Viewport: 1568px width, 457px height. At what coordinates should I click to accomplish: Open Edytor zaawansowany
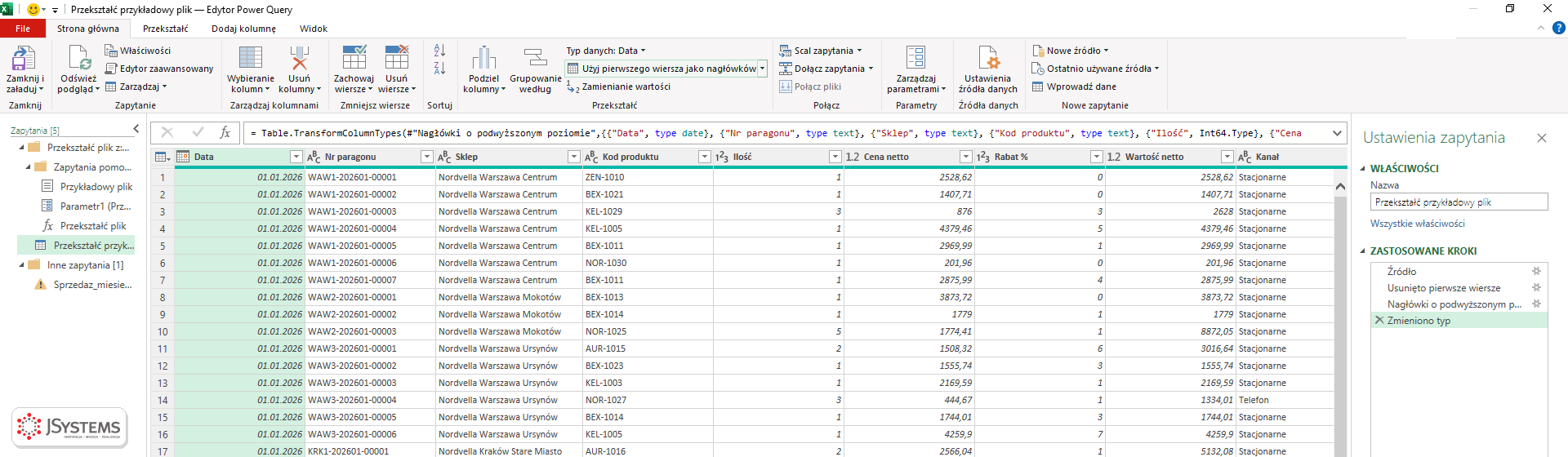[159, 69]
